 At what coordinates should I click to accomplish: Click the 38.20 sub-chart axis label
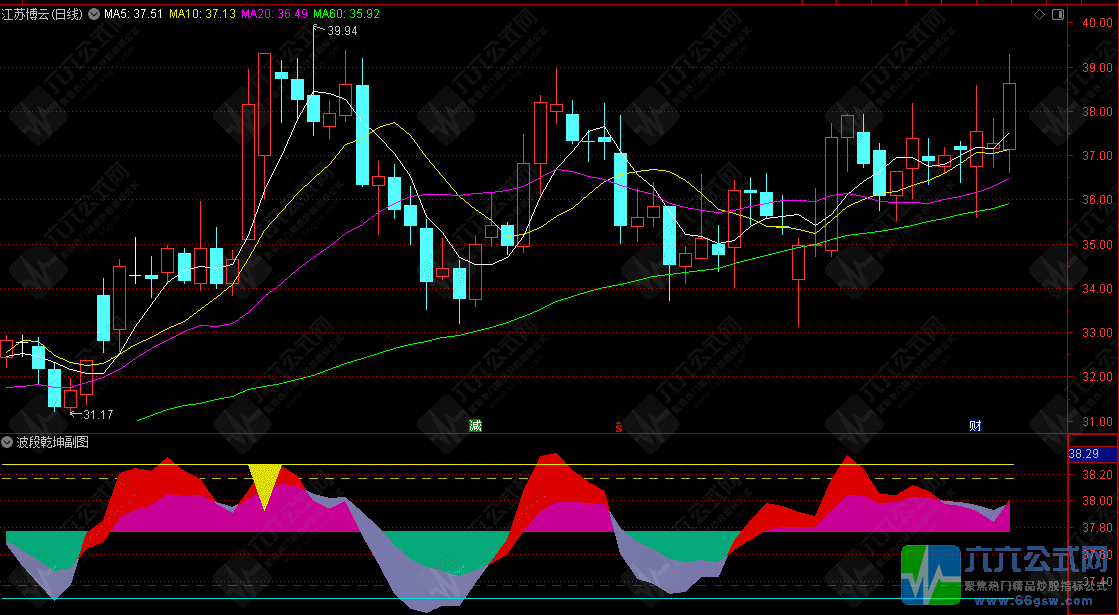click(1097, 474)
